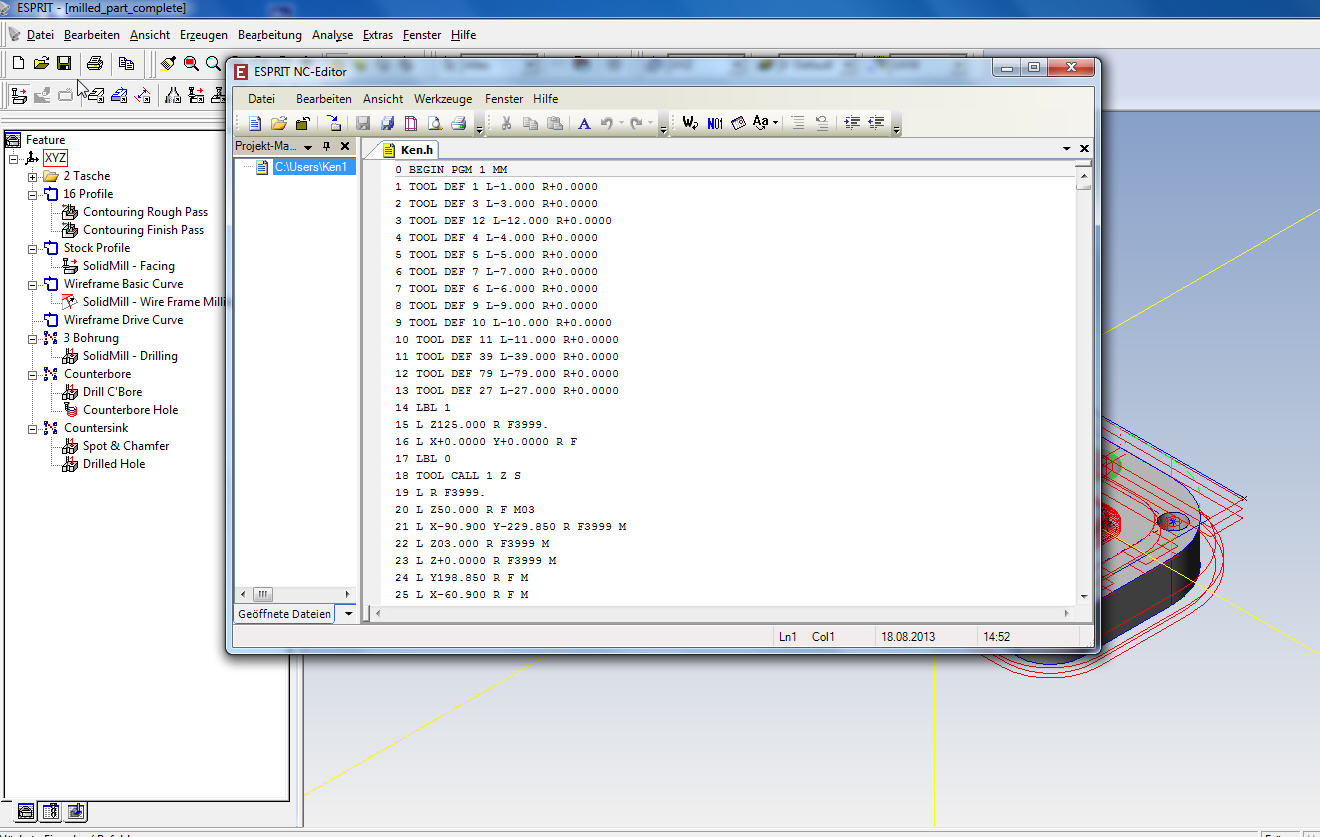Select the Geöffnete Dateien tab
Screen dimensions: 1320x837
pos(284,614)
